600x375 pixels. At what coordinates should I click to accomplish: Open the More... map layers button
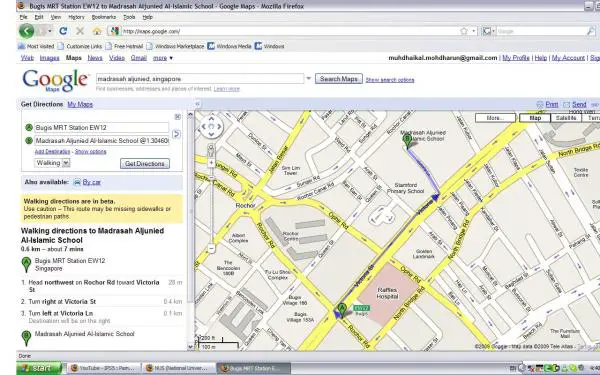coord(495,118)
